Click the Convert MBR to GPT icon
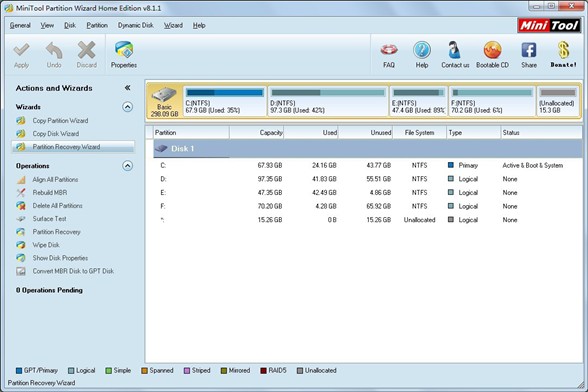The width and height of the screenshot is (588, 392). pos(21,271)
